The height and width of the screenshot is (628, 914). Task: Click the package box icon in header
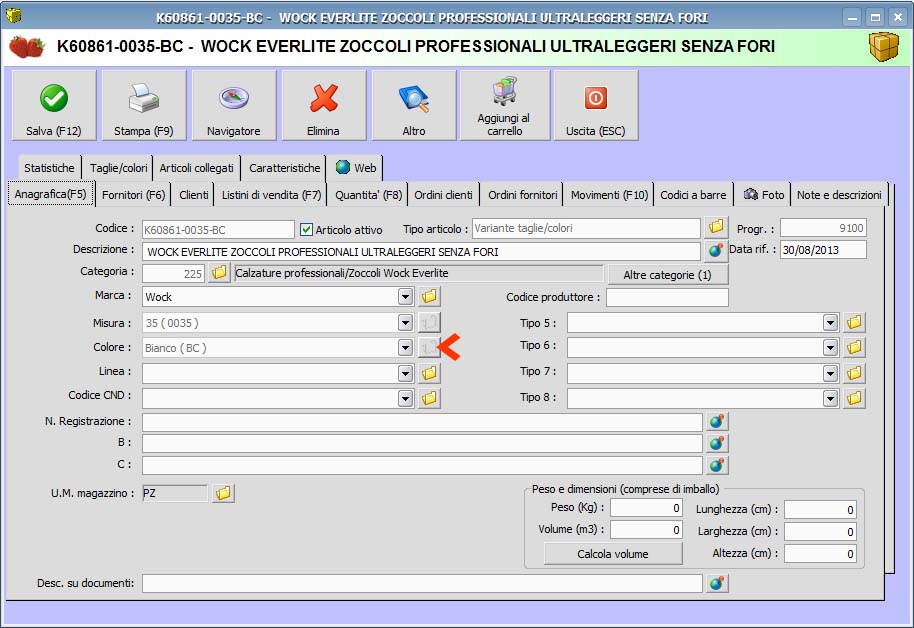pos(884,47)
